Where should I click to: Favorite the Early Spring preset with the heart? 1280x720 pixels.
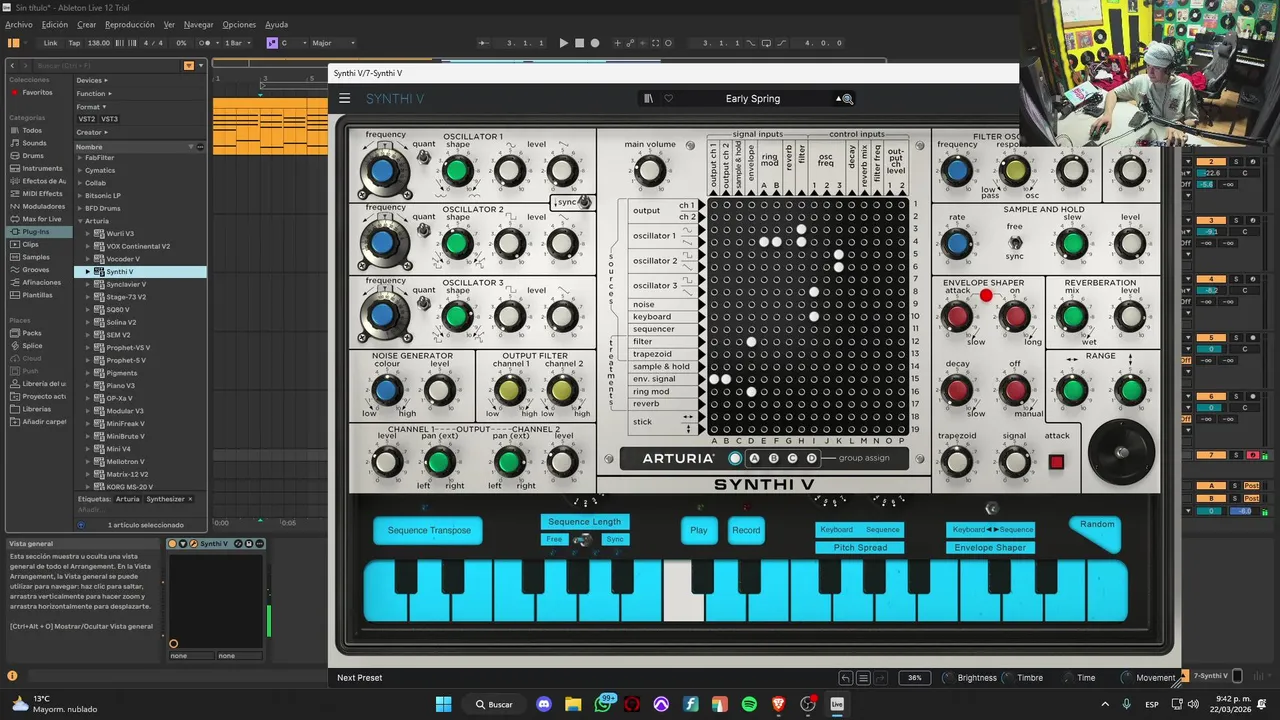pyautogui.click(x=669, y=98)
